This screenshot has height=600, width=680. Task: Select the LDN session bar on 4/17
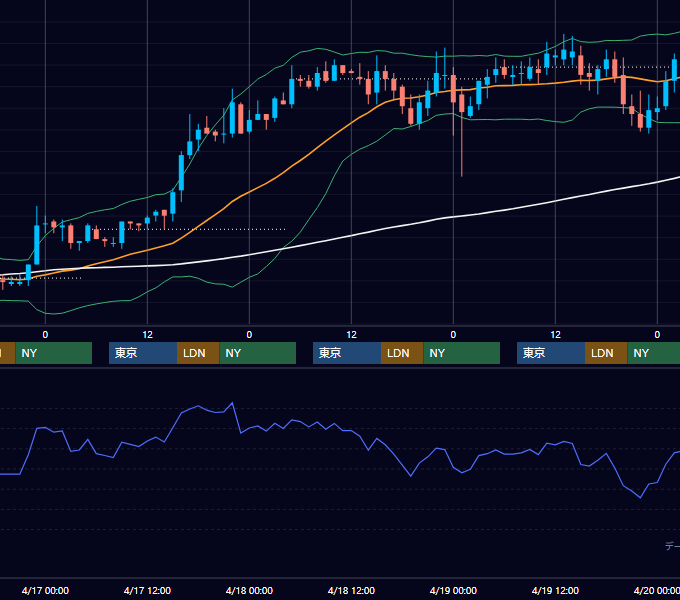[x=198, y=353]
